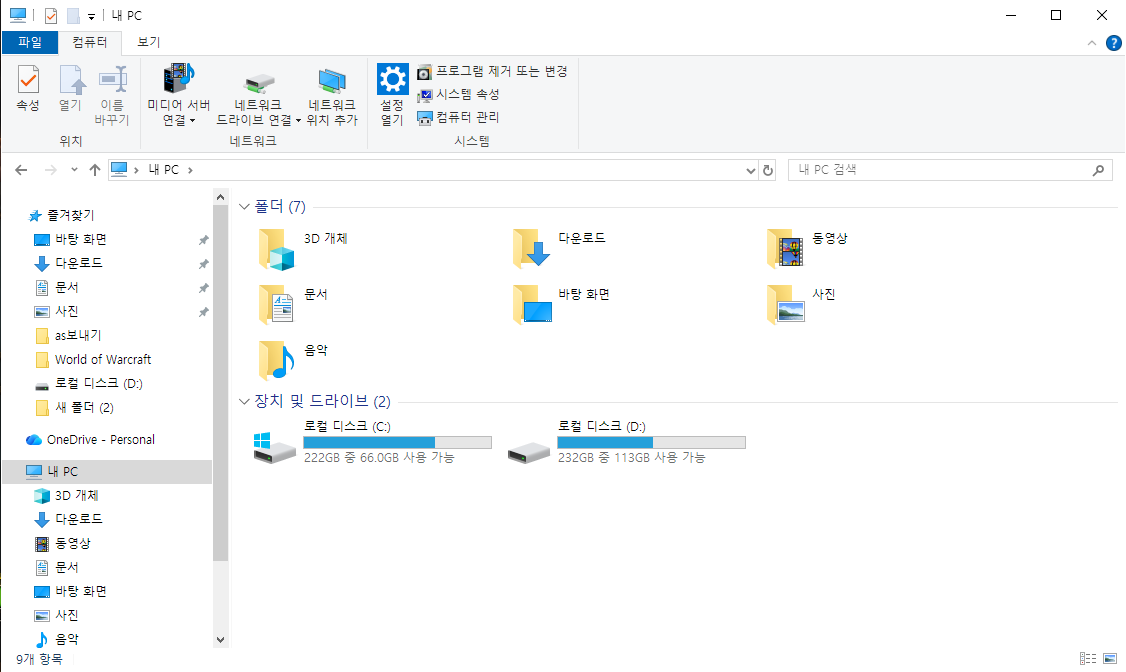1126x672 pixels.
Task: Open 설정 열기 gear icon in ribbon
Action: click(x=392, y=80)
